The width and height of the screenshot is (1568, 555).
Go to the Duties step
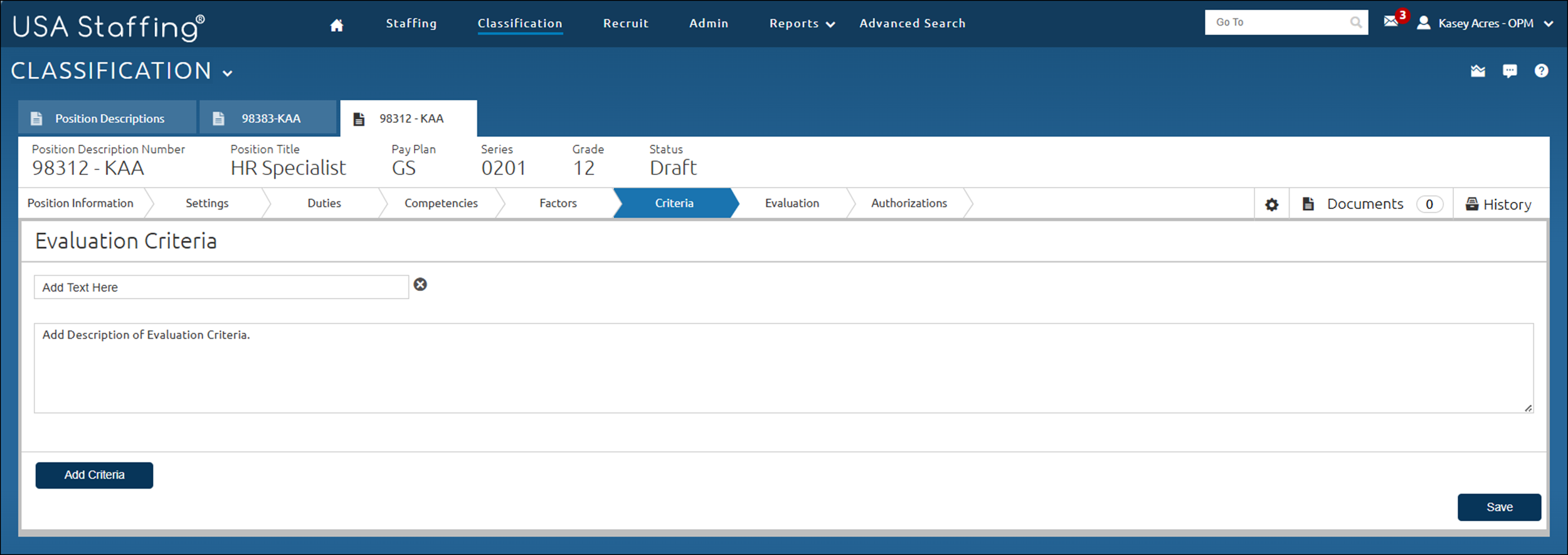point(324,203)
